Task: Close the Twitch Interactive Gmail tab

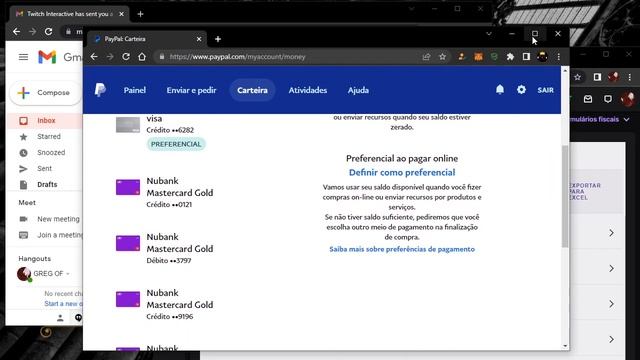Action: 121,14
